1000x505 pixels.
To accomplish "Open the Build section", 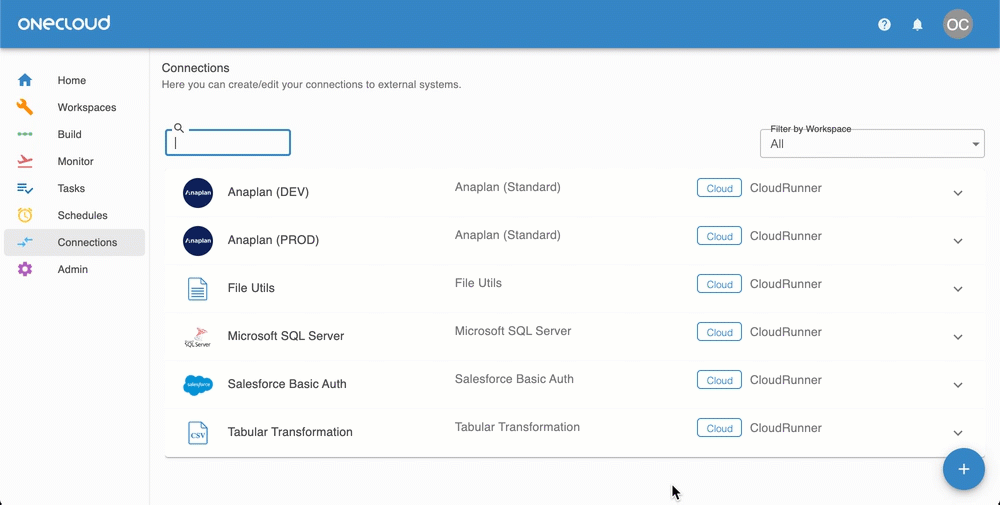I will 75,134.
